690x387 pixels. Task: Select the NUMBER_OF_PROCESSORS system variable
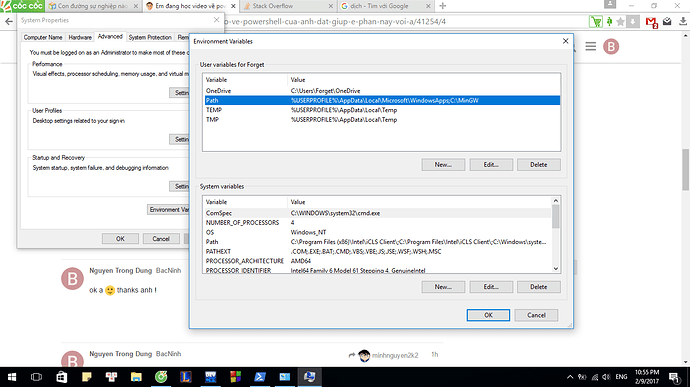tap(378, 223)
